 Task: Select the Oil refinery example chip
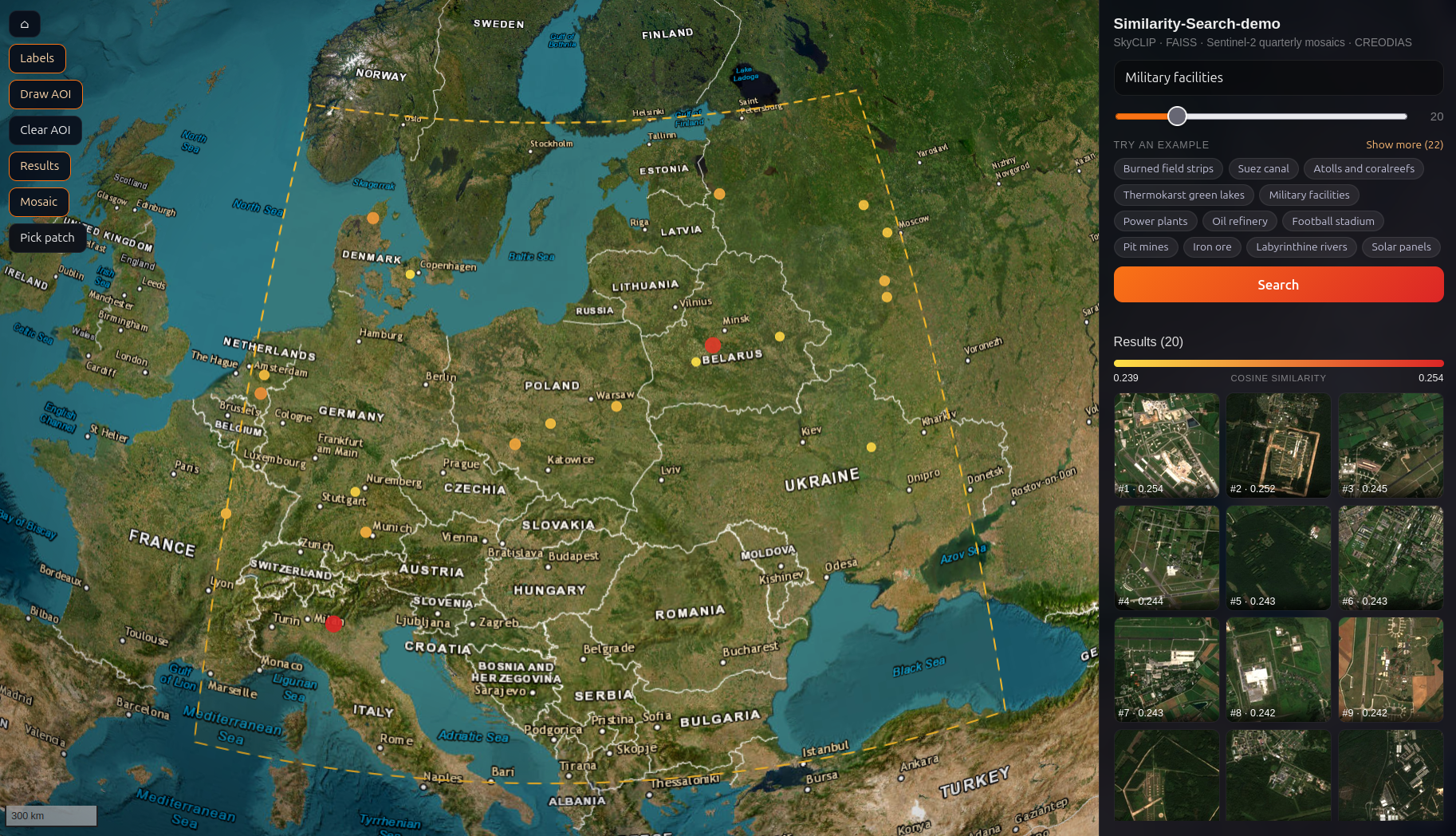point(1240,221)
